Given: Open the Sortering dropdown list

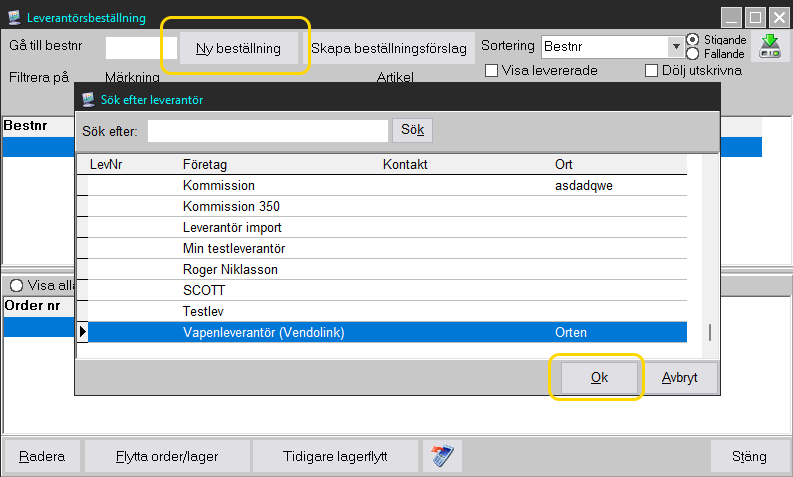Looking at the screenshot, I should pos(675,47).
